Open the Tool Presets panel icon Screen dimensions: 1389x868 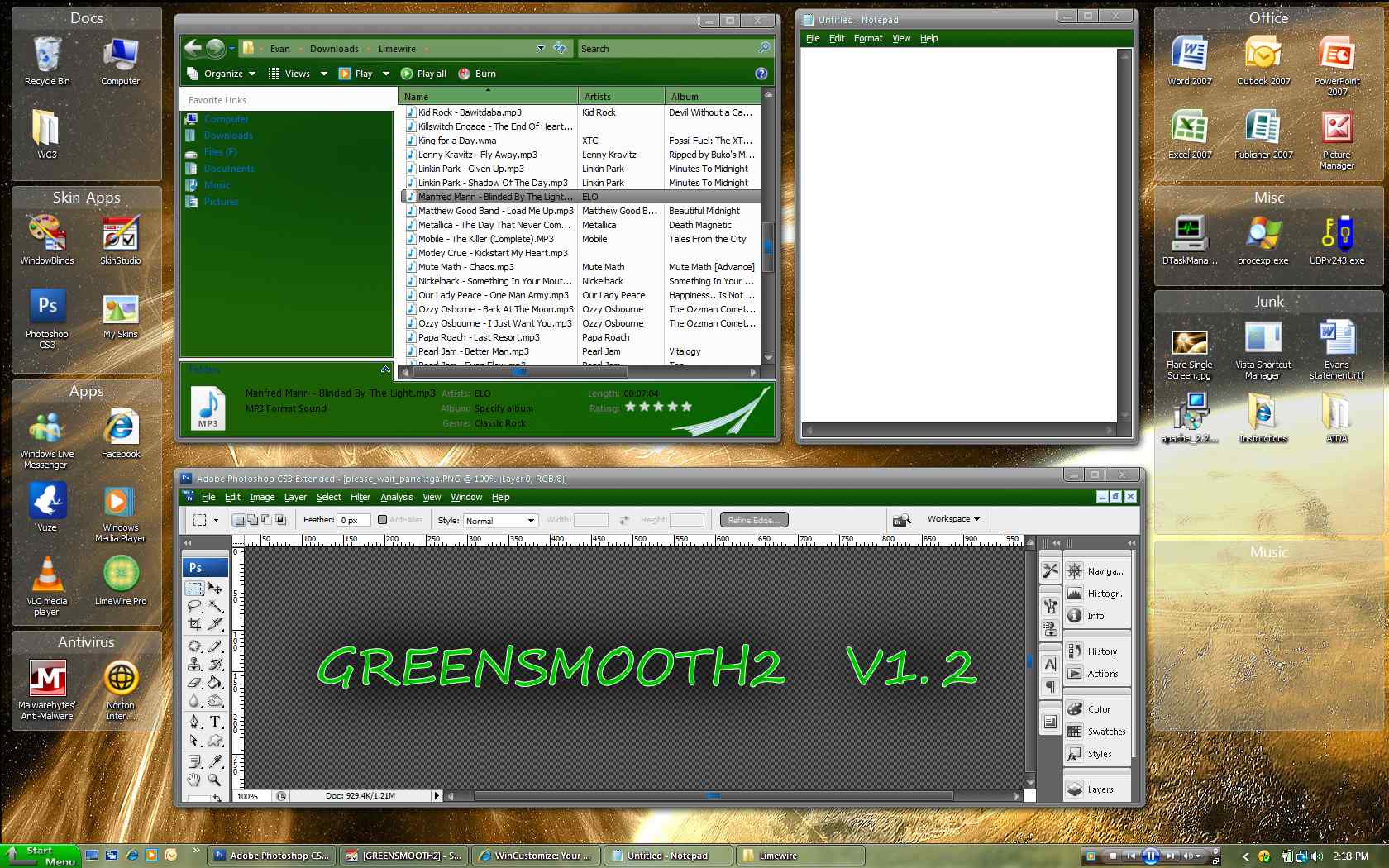click(1050, 570)
